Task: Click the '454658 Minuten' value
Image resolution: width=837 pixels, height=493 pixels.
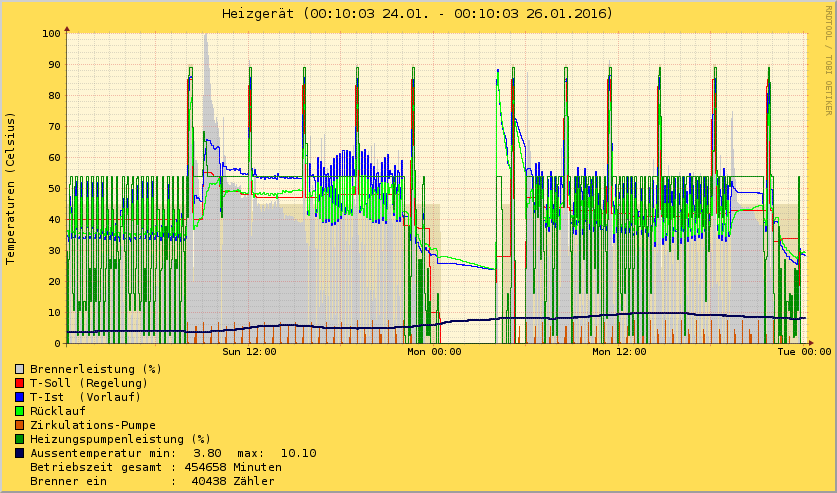Action: pos(233,467)
